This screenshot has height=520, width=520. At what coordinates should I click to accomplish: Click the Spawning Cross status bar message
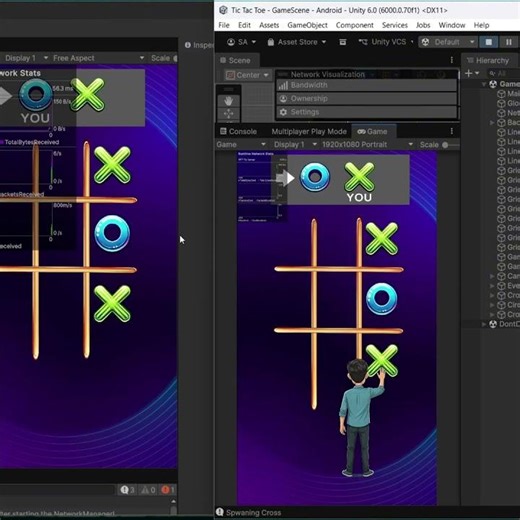click(253, 513)
